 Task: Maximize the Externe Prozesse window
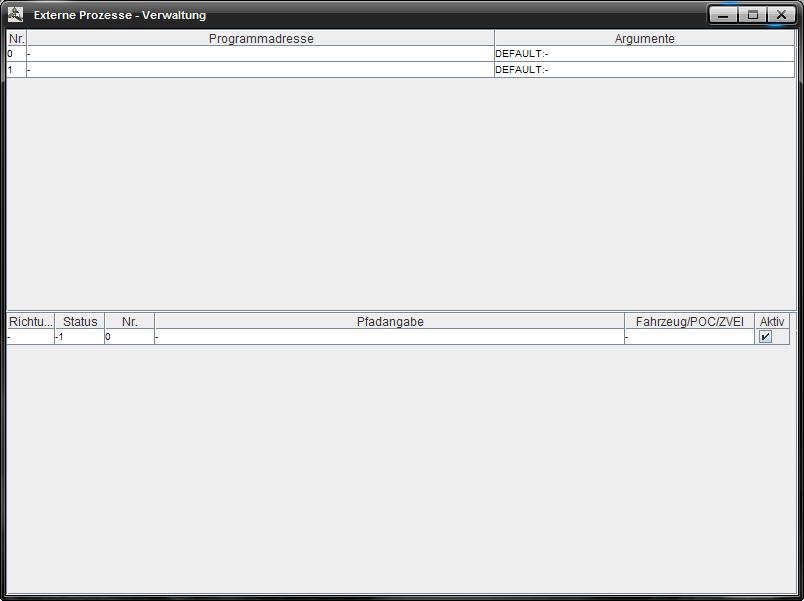tap(753, 15)
